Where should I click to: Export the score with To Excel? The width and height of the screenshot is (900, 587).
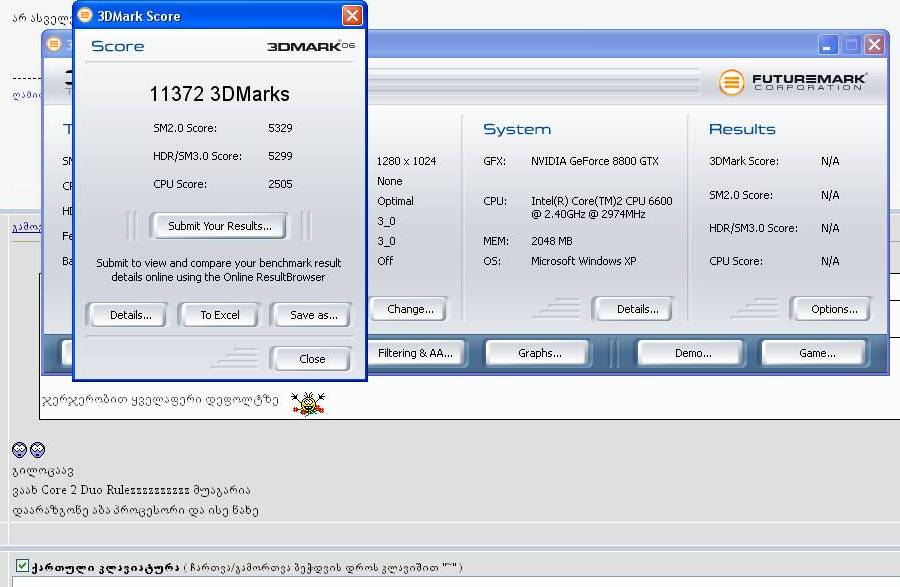(220, 315)
